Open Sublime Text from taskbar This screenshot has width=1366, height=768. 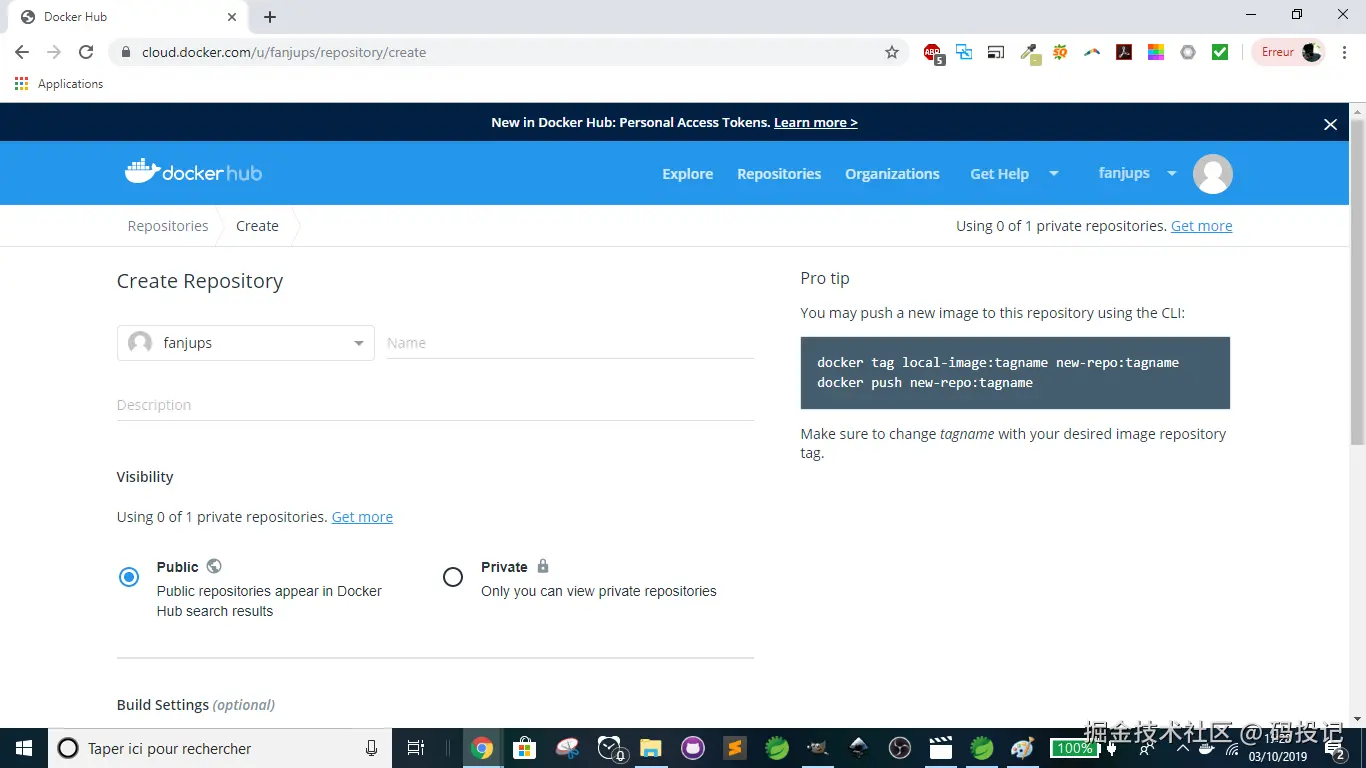tap(735, 748)
